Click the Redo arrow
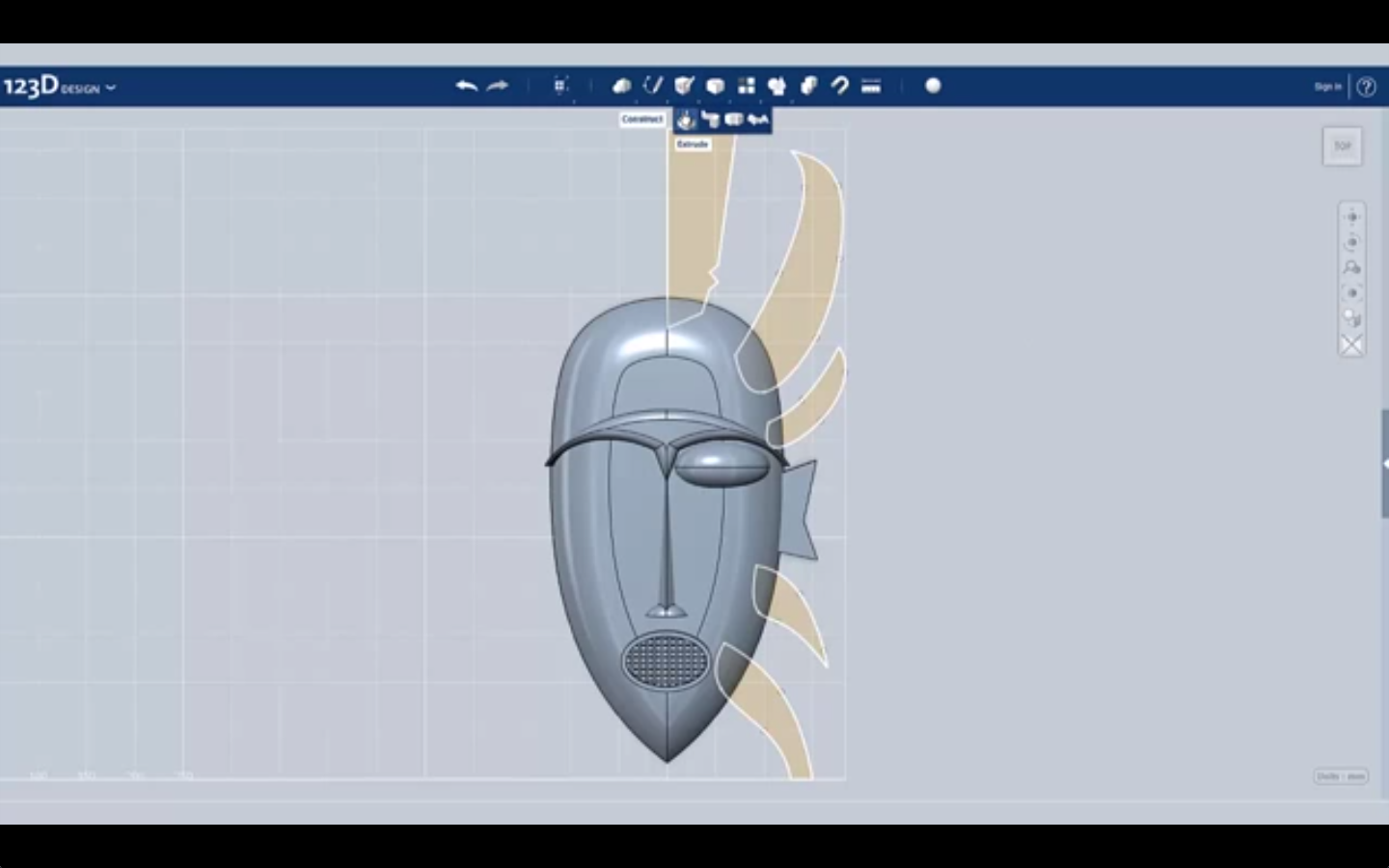 498,86
